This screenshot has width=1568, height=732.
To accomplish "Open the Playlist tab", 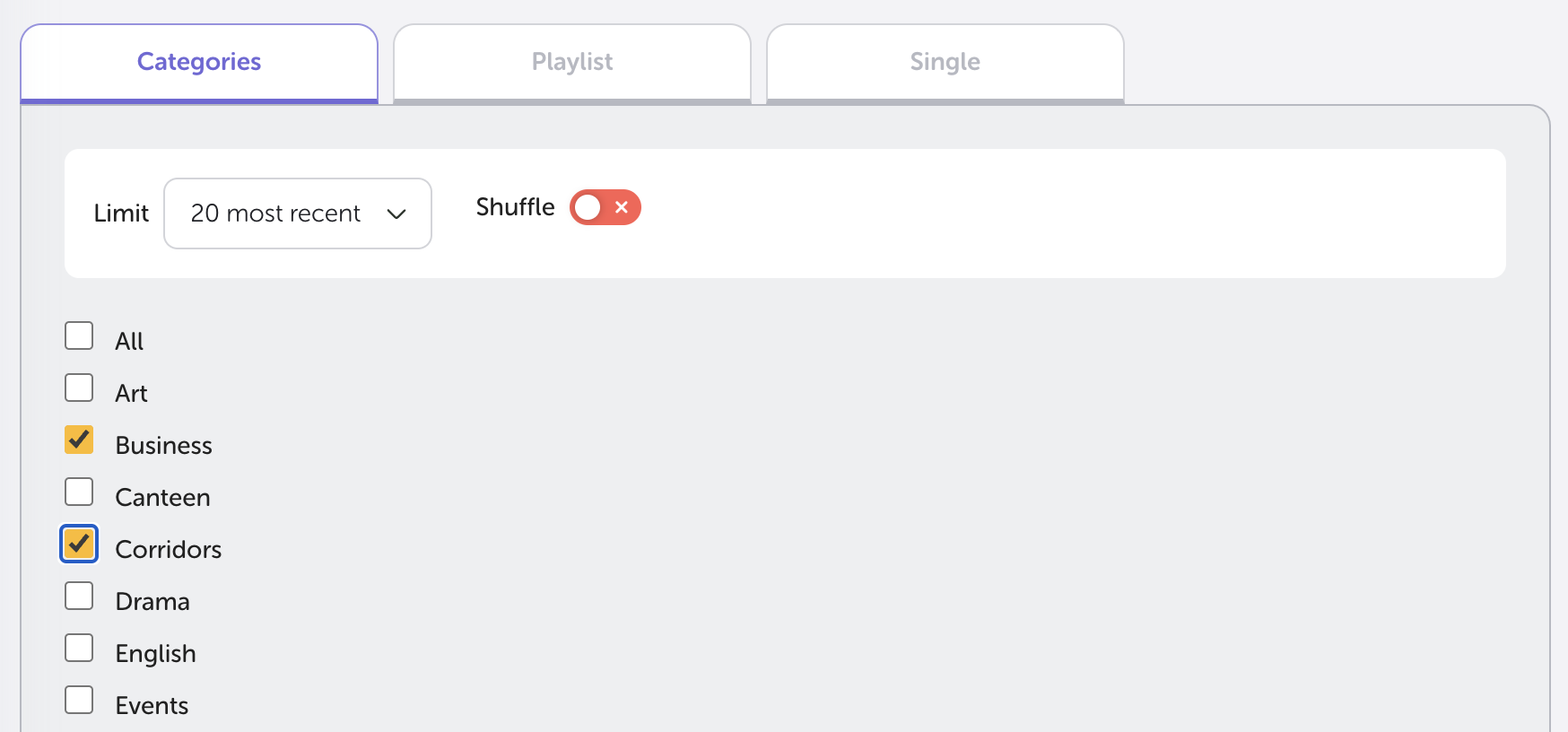I will pyautogui.click(x=572, y=62).
